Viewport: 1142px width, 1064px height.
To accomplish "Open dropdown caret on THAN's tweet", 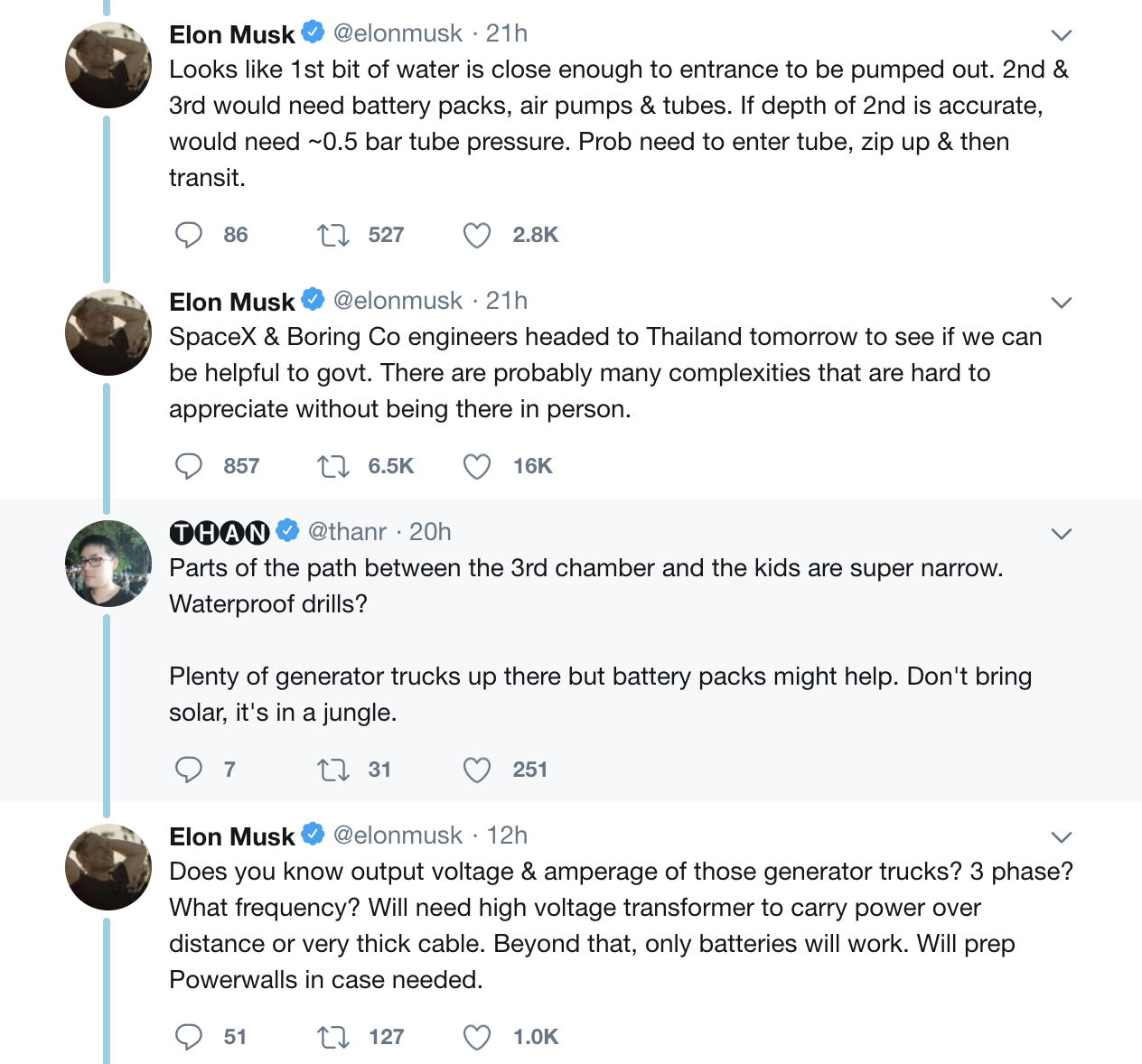I will 1062,534.
